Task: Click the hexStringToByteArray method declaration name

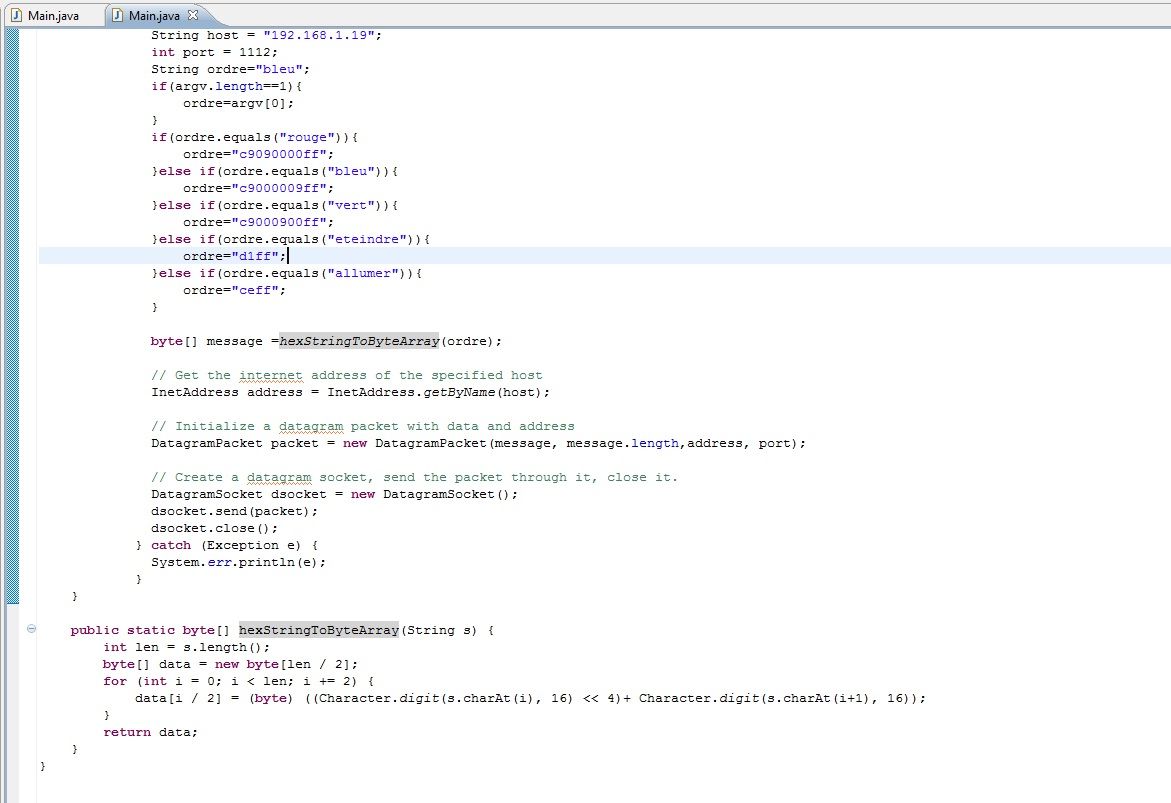Action: click(x=319, y=630)
